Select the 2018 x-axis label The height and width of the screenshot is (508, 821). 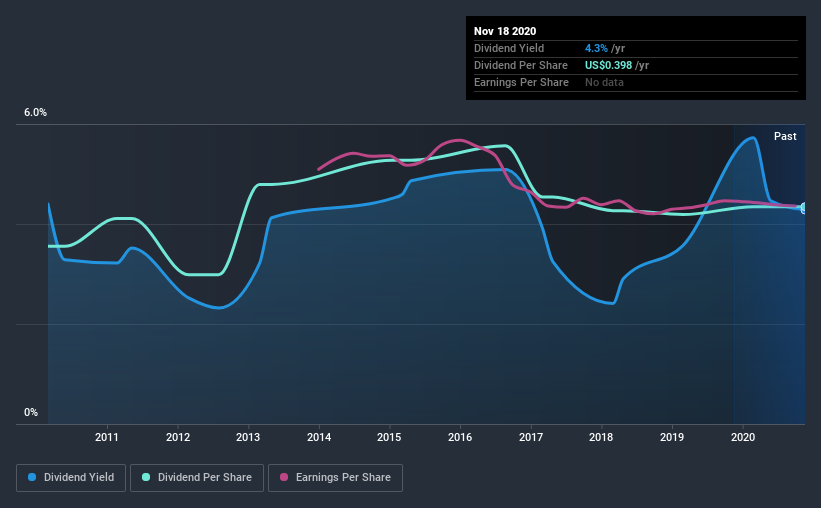coord(601,437)
